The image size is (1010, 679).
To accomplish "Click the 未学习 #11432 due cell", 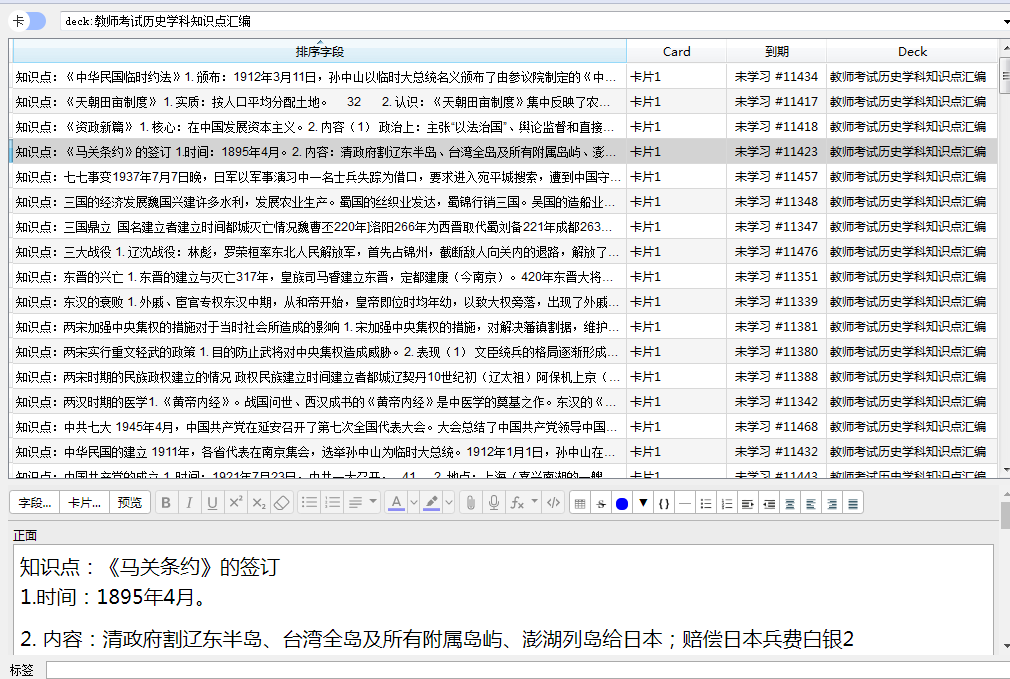I will coord(776,452).
